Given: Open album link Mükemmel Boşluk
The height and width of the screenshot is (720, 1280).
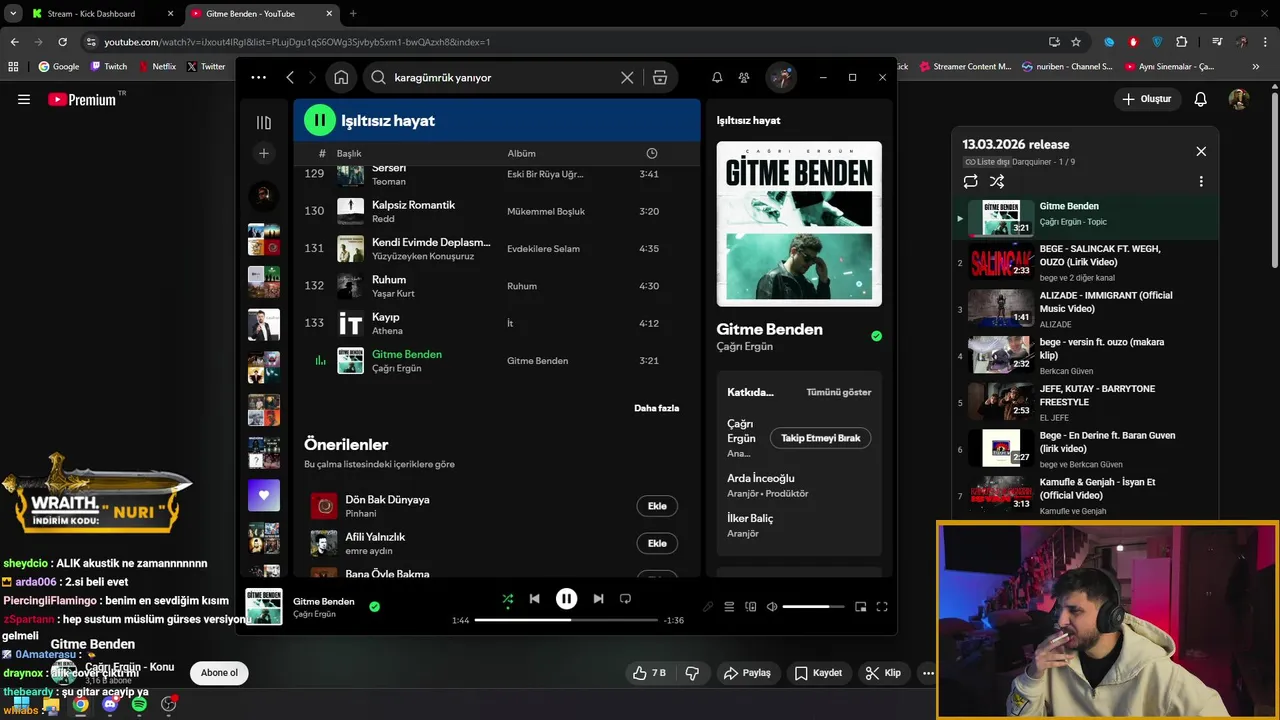Looking at the screenshot, I should pyautogui.click(x=546, y=211).
